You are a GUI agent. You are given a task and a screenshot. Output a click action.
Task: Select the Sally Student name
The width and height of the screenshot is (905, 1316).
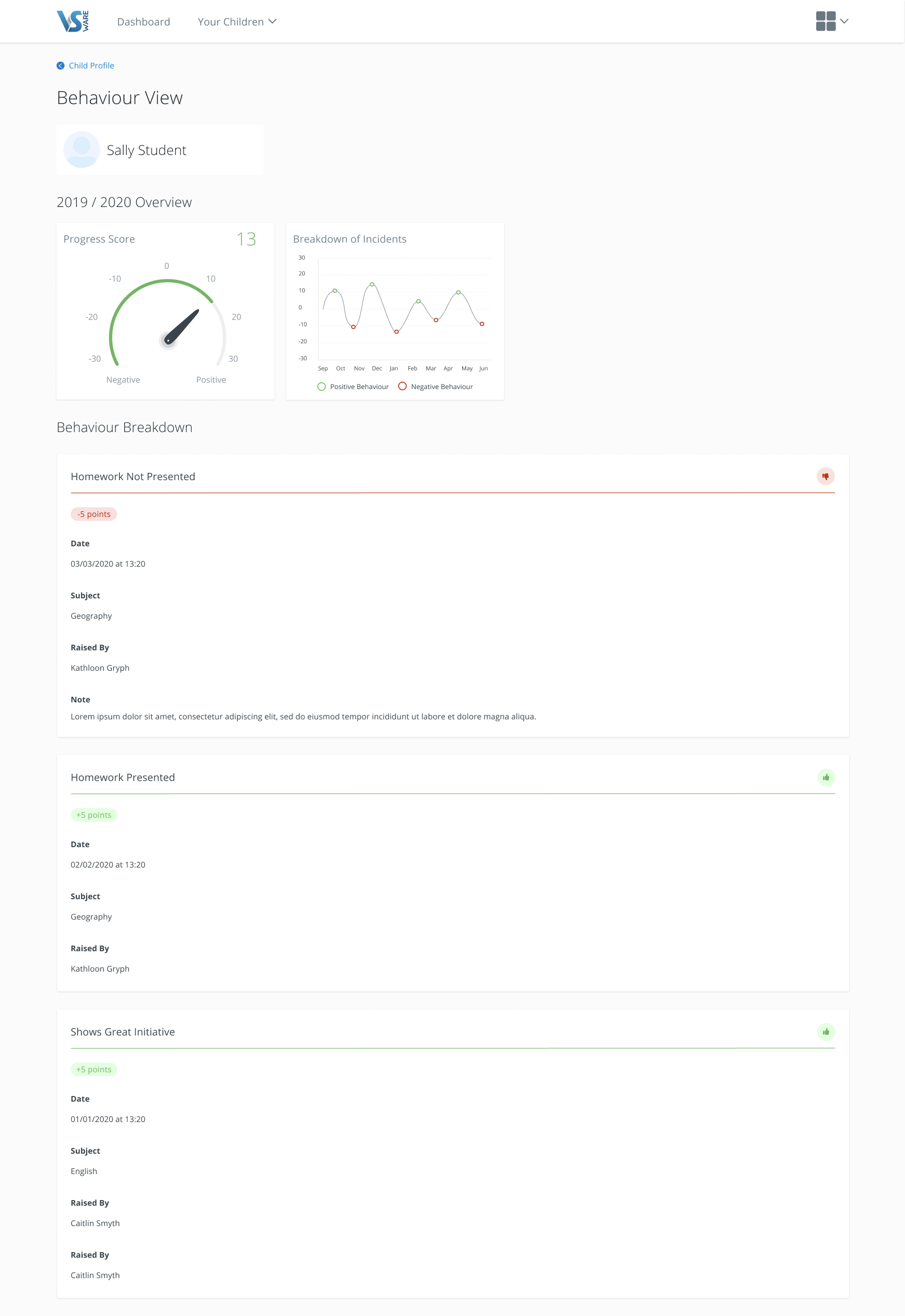click(146, 150)
